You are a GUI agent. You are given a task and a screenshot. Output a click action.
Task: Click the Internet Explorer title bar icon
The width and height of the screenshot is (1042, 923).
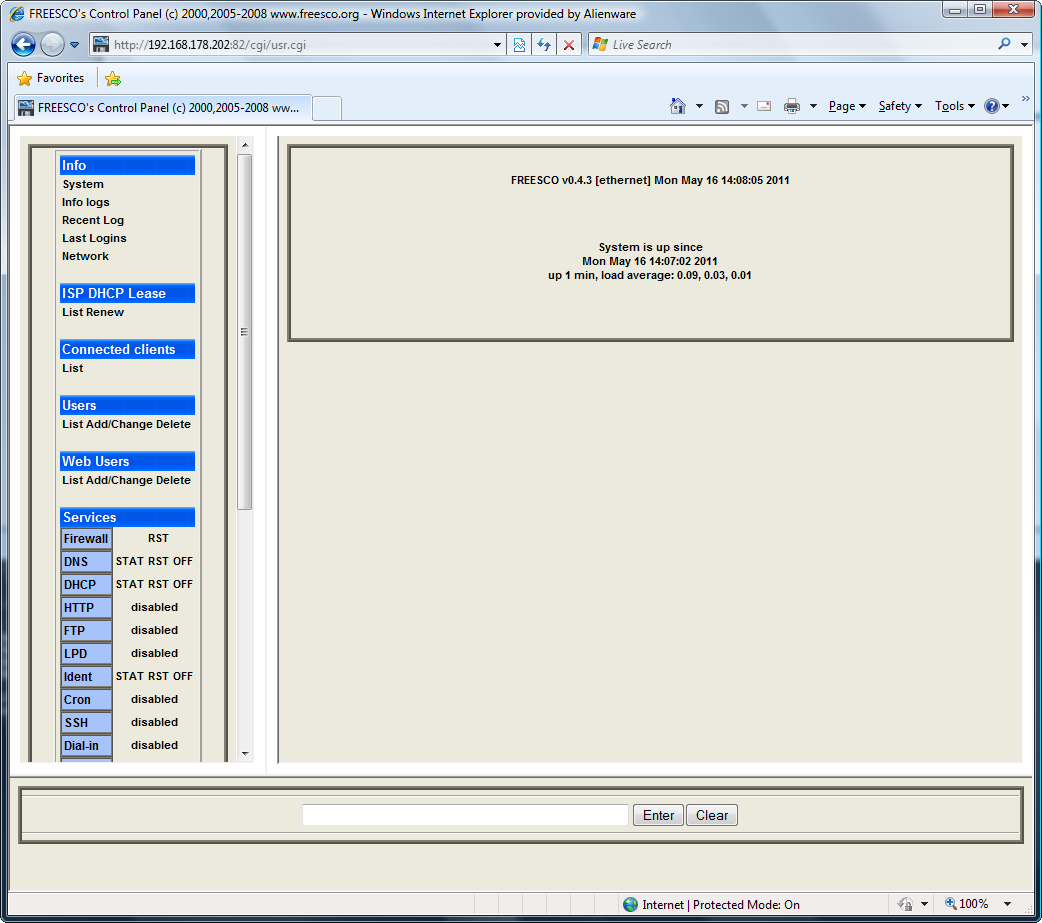click(17, 13)
